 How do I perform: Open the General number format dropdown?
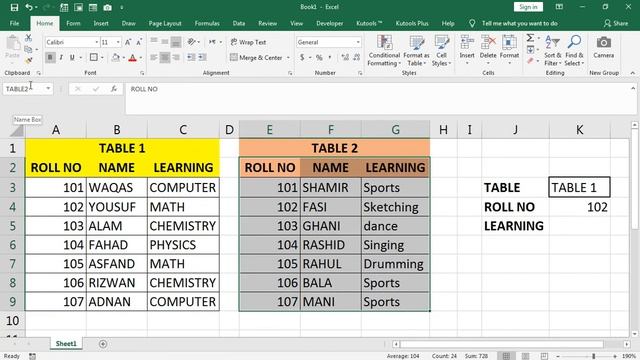(x=358, y=42)
